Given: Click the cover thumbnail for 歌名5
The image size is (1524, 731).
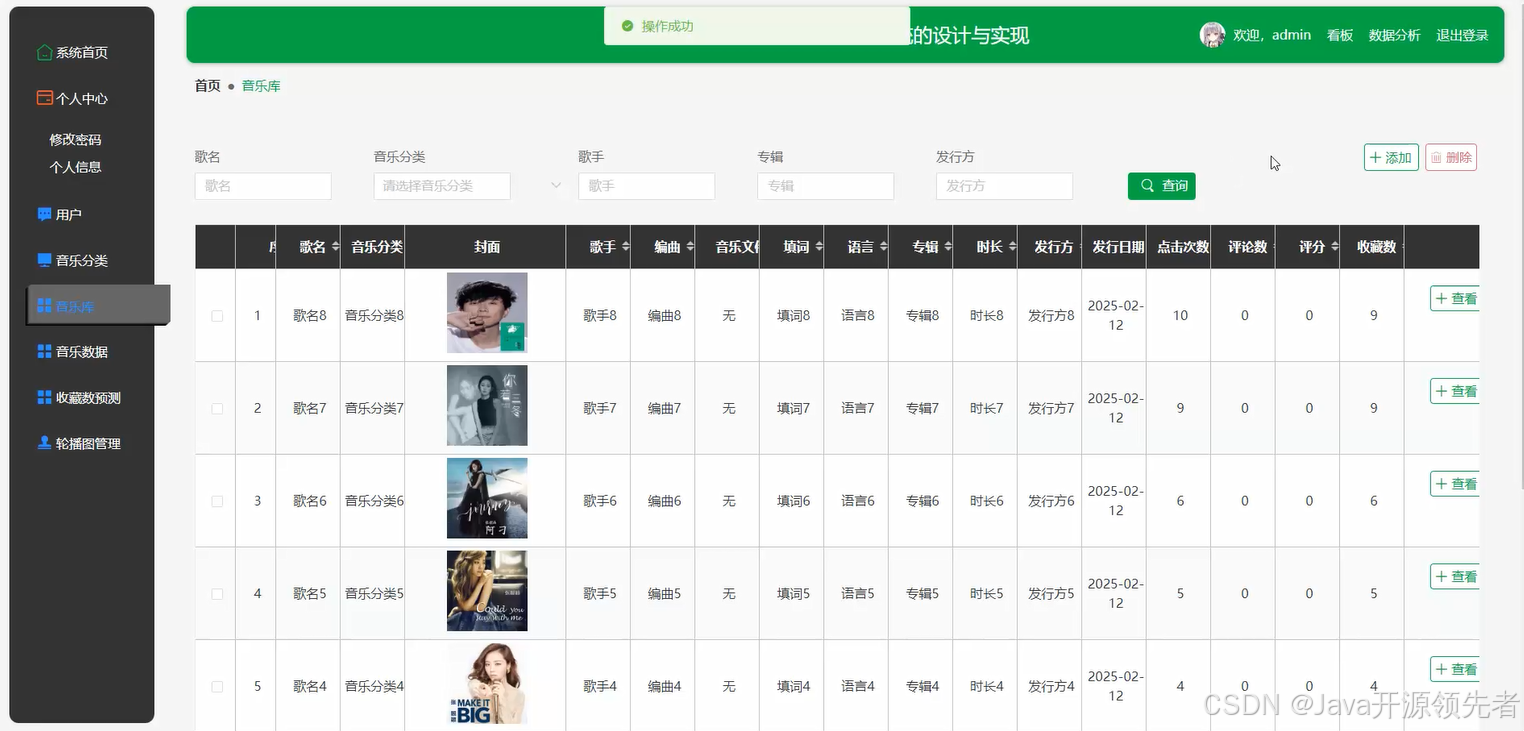Looking at the screenshot, I should click(x=487, y=591).
